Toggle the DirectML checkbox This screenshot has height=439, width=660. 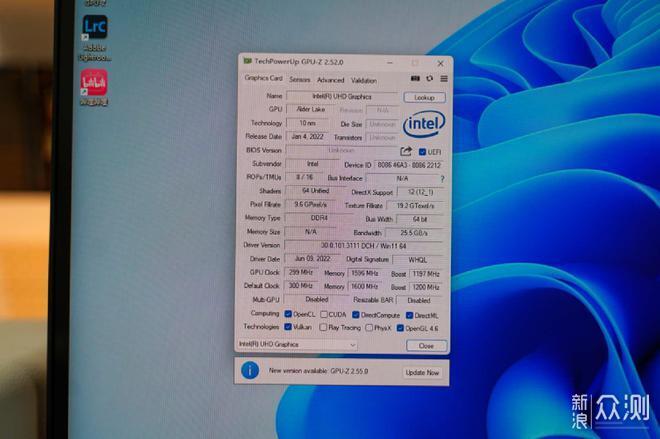pos(409,315)
